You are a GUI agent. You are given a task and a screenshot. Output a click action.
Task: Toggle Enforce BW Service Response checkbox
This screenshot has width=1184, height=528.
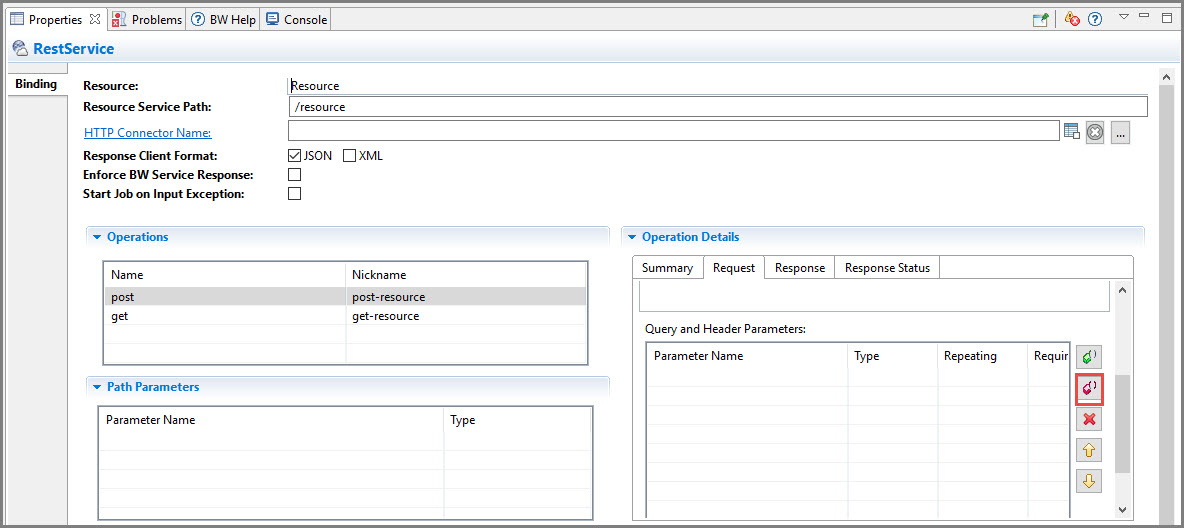(x=294, y=174)
